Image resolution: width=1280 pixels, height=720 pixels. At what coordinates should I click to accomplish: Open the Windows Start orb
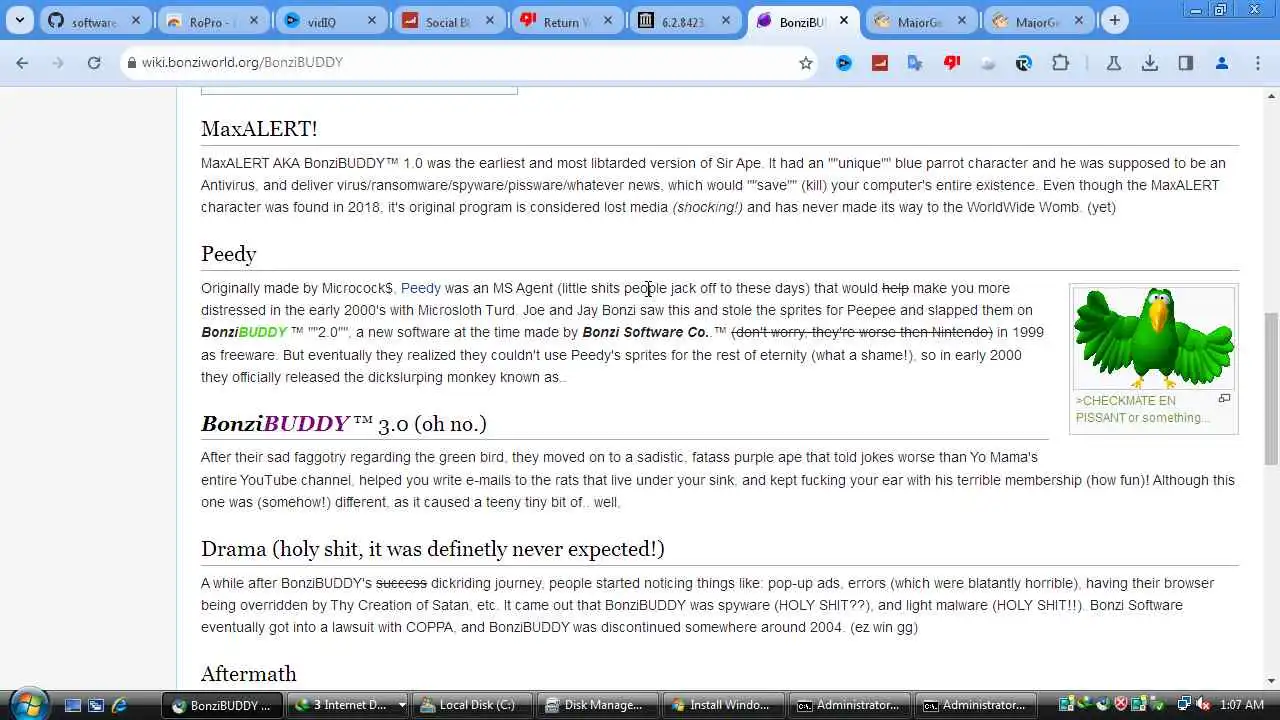click(x=27, y=704)
